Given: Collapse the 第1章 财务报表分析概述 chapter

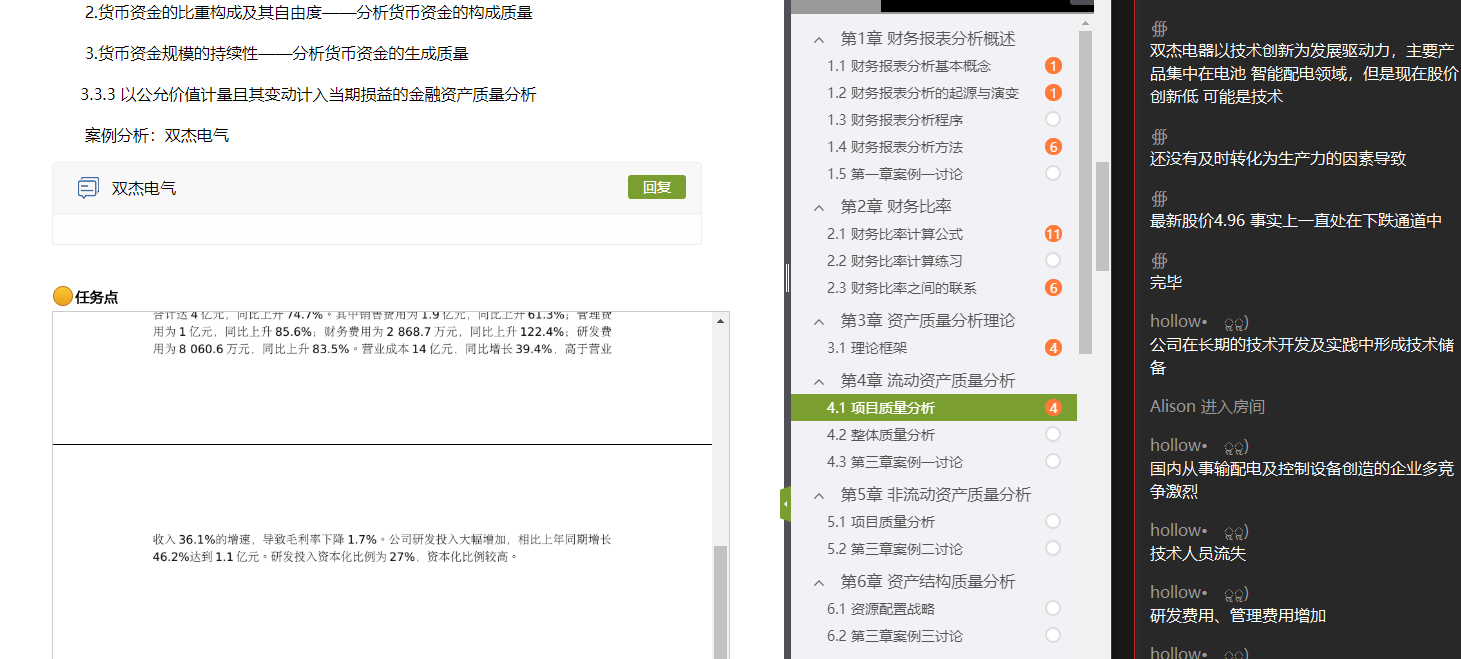Looking at the screenshot, I should coord(819,39).
